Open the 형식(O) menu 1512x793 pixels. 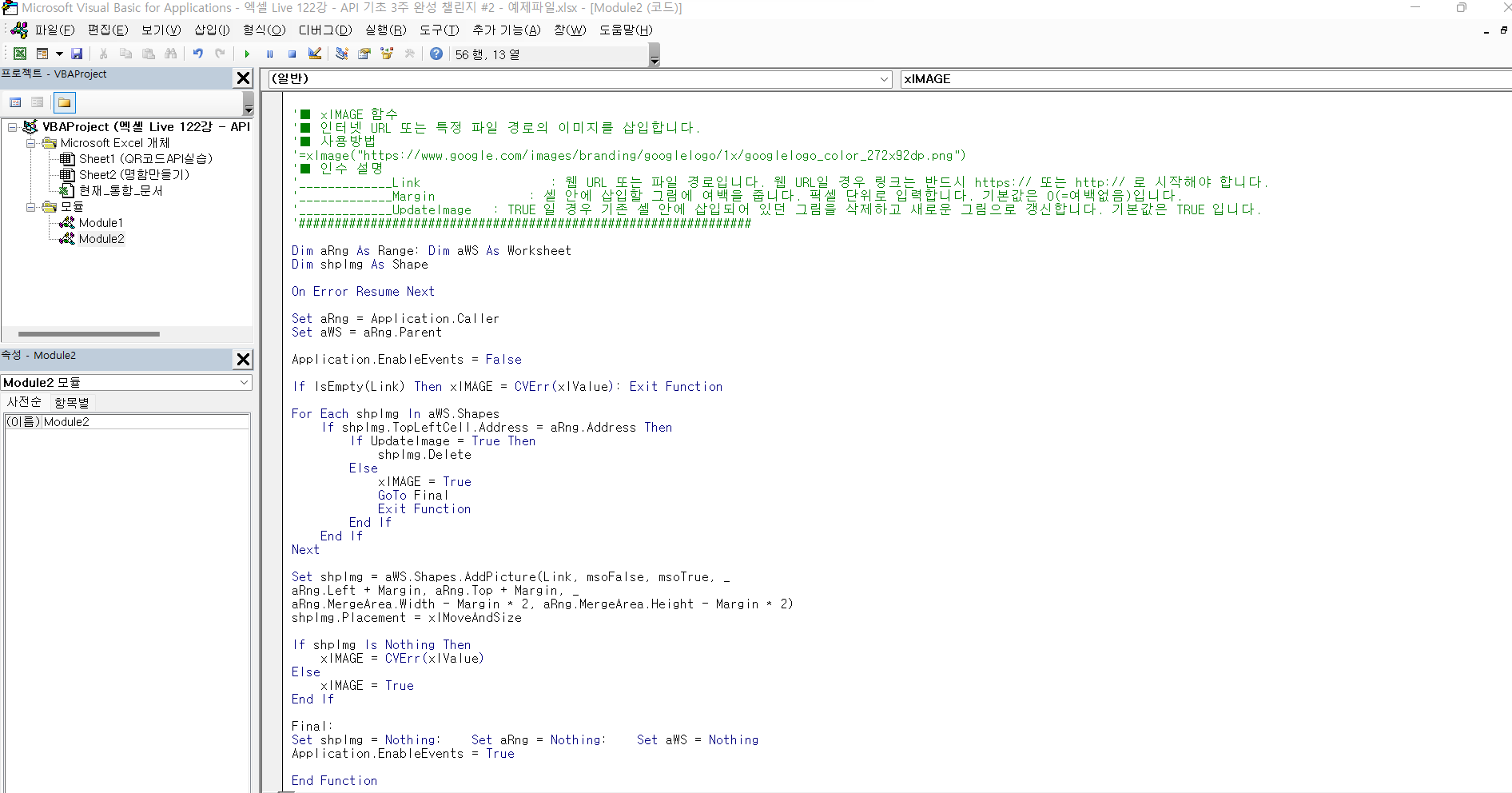[264, 30]
